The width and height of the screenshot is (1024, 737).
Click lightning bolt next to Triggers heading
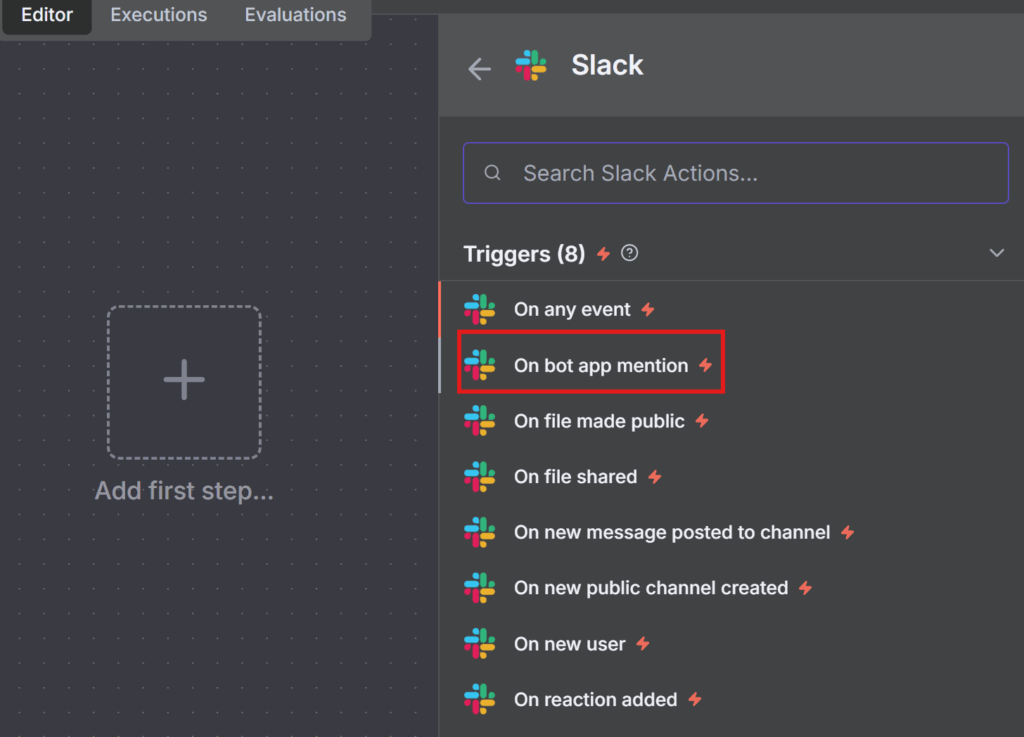[603, 254]
